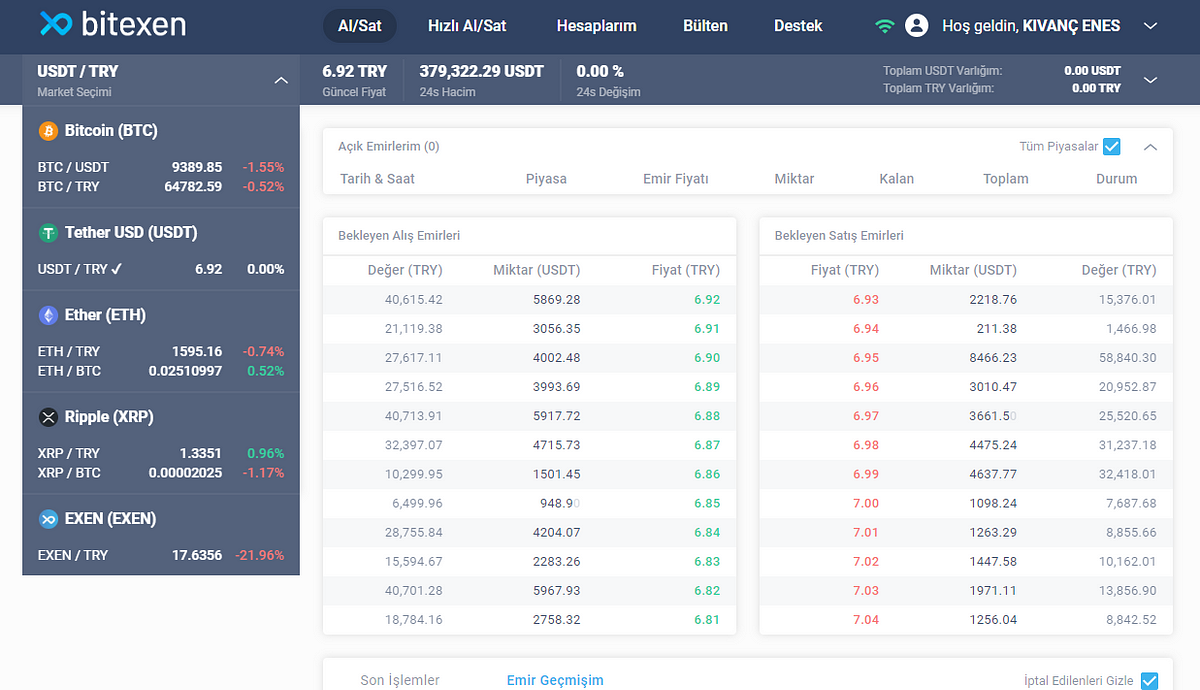Click buy order price 6.92
1200x690 pixels.
pos(707,299)
